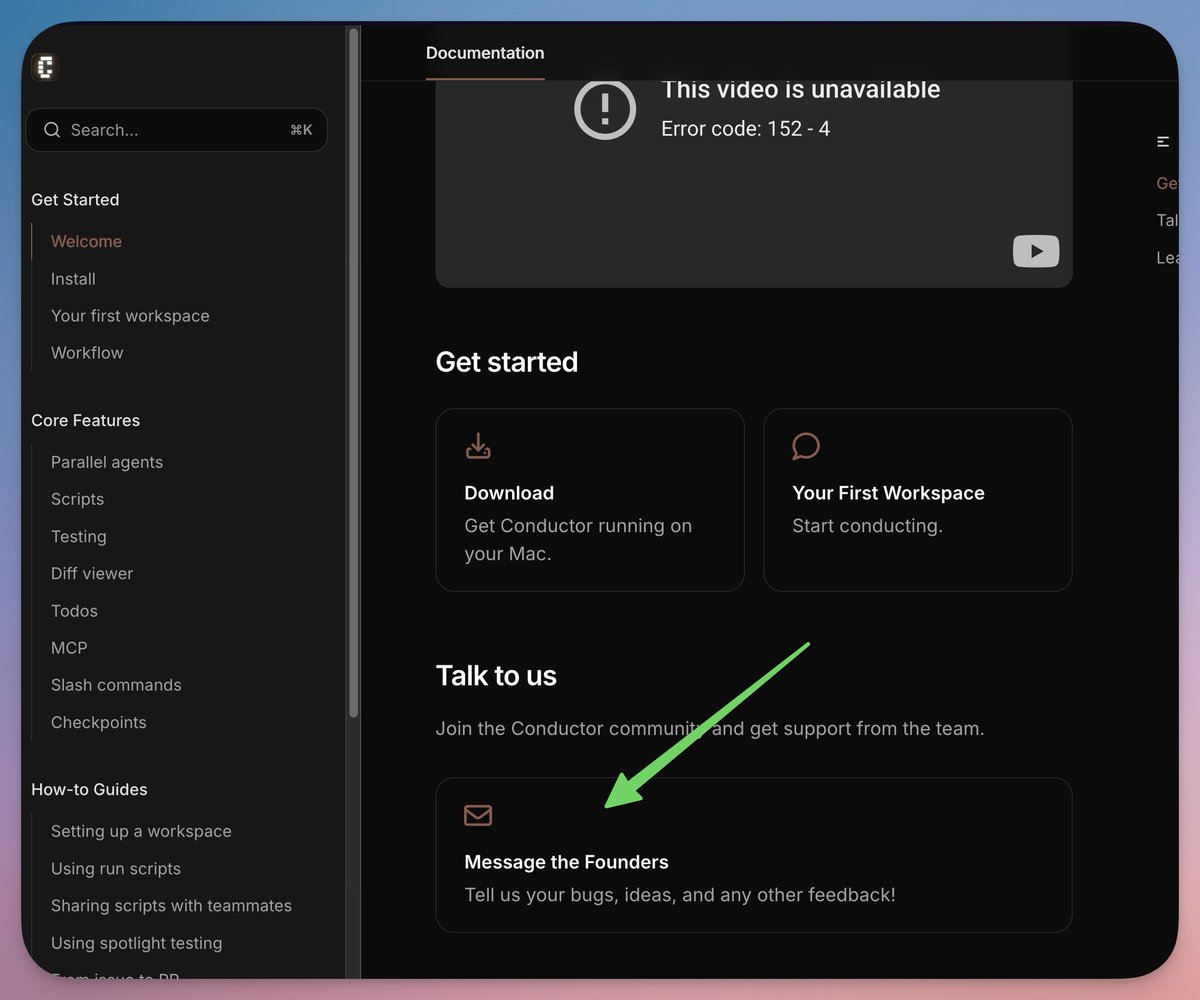Click 'Tell us your bugs, ideas' text
The image size is (1200, 1000).
(x=680, y=895)
